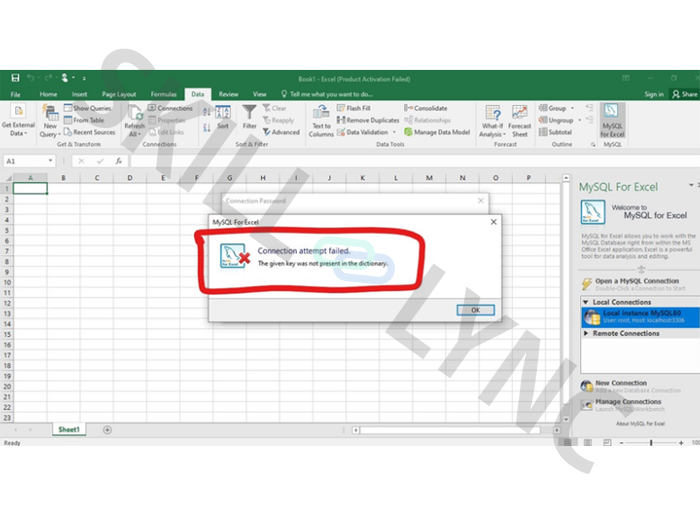
Task: Open the Sort dialog button
Action: 223,117
